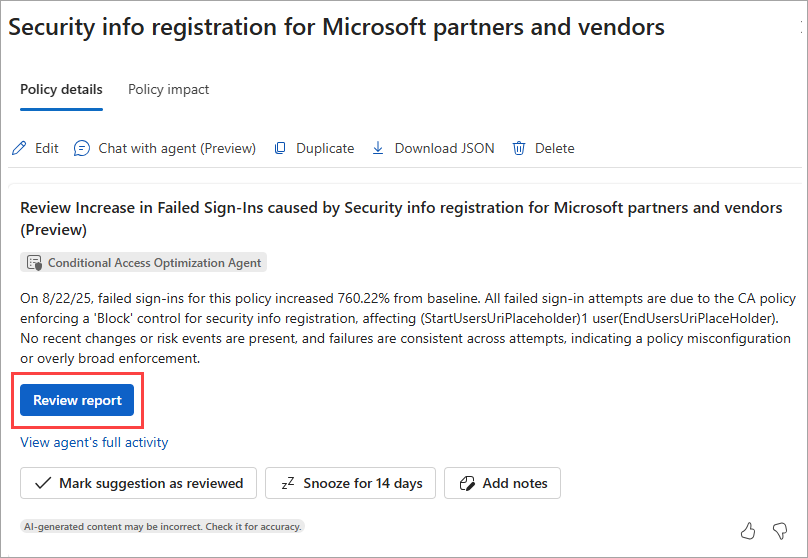Click the Duplicate toolbar label

(325, 148)
